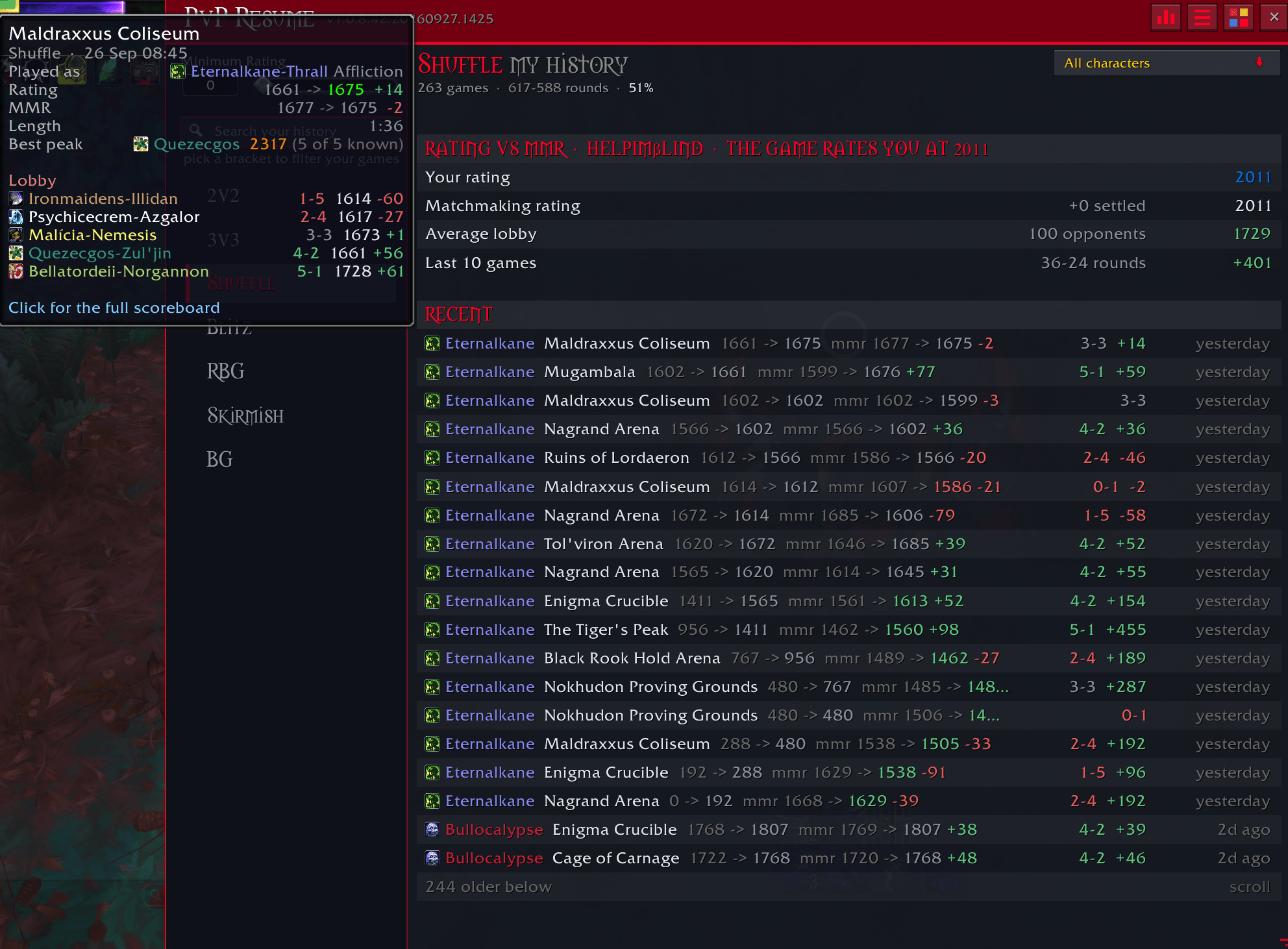Click class icon on Ruins of Lordaeron row
The image size is (1288, 949).
(x=432, y=458)
